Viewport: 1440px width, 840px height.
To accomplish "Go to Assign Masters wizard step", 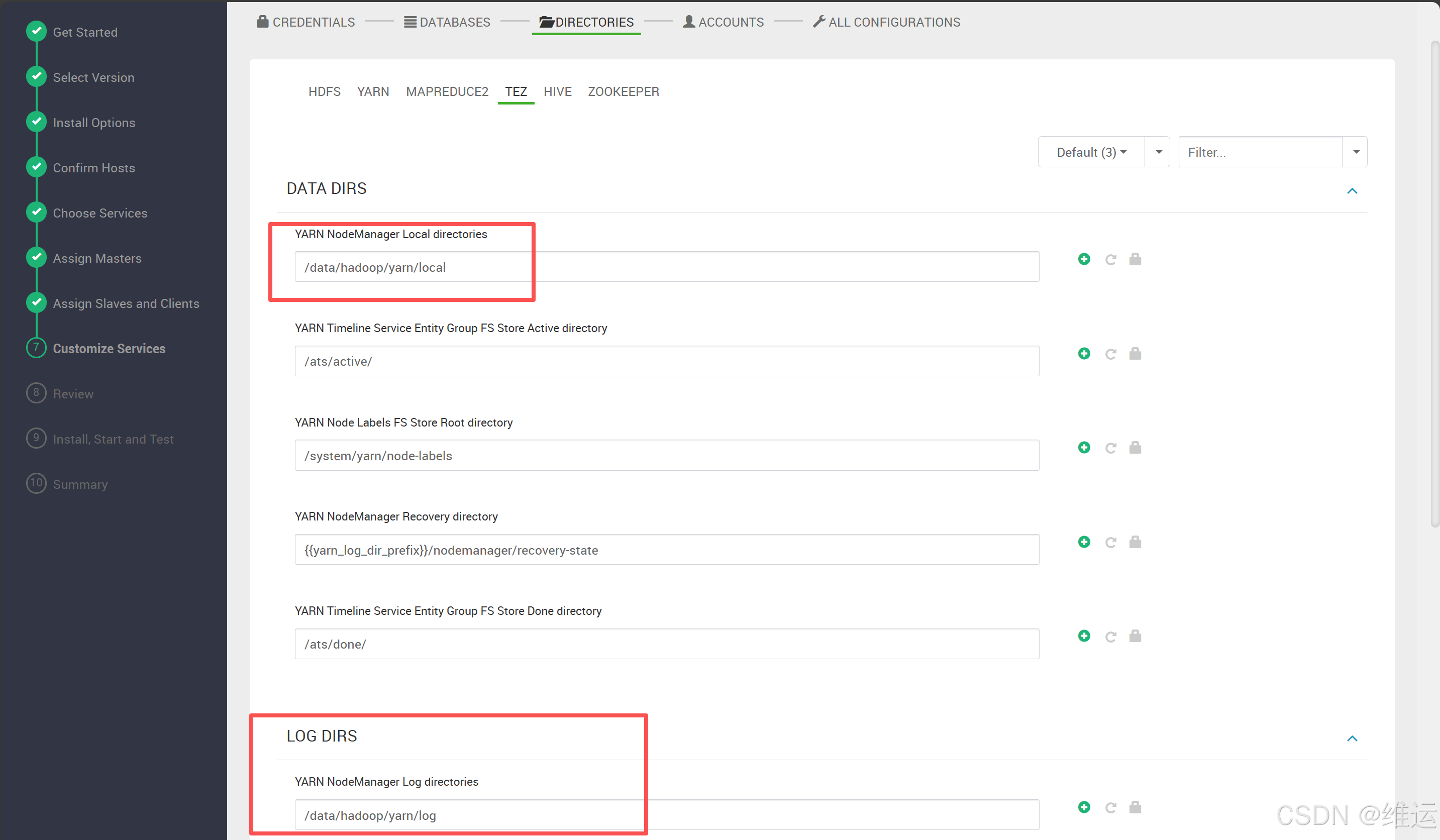I will click(x=97, y=258).
